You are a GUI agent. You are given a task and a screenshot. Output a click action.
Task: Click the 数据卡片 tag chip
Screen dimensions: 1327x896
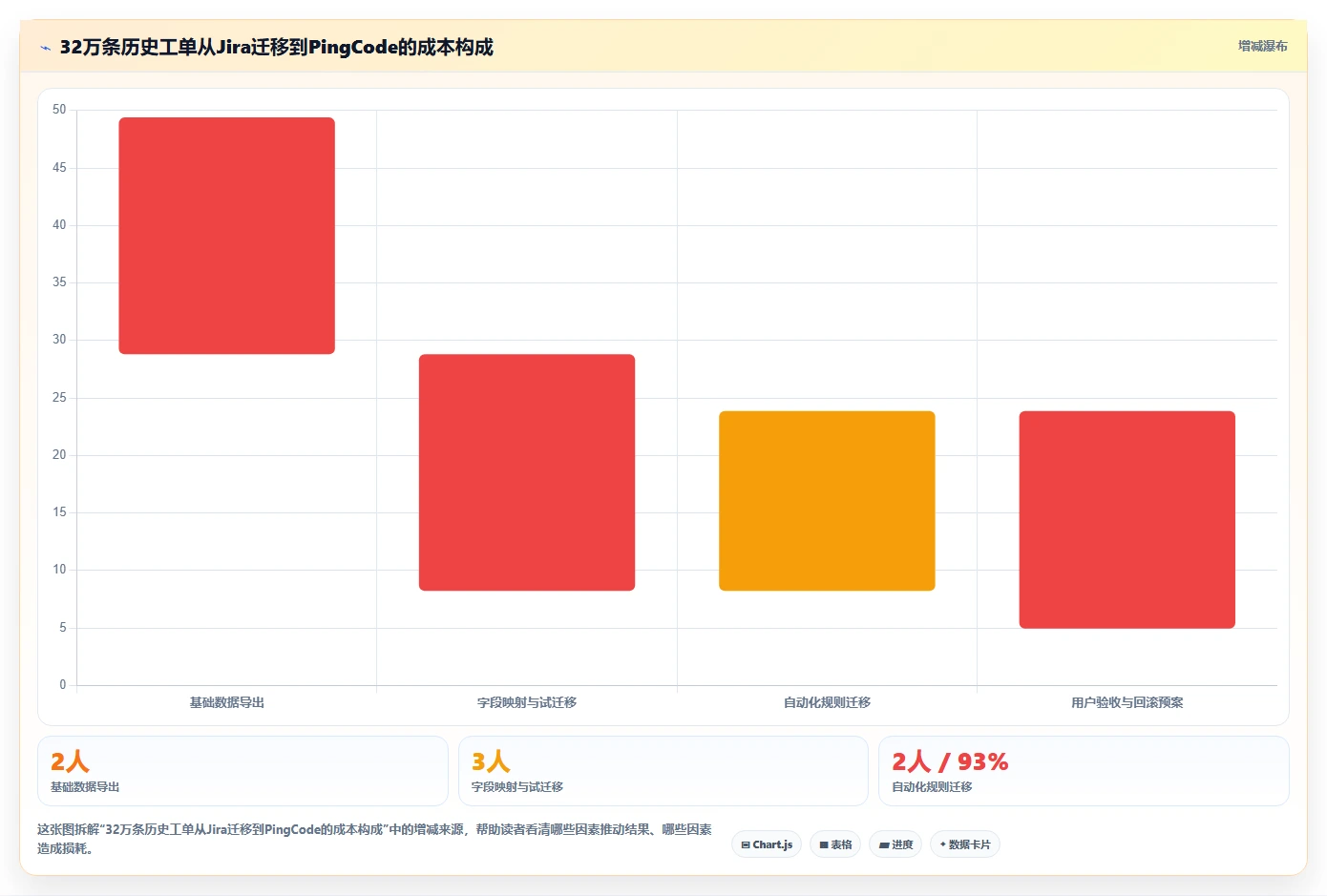(x=964, y=844)
